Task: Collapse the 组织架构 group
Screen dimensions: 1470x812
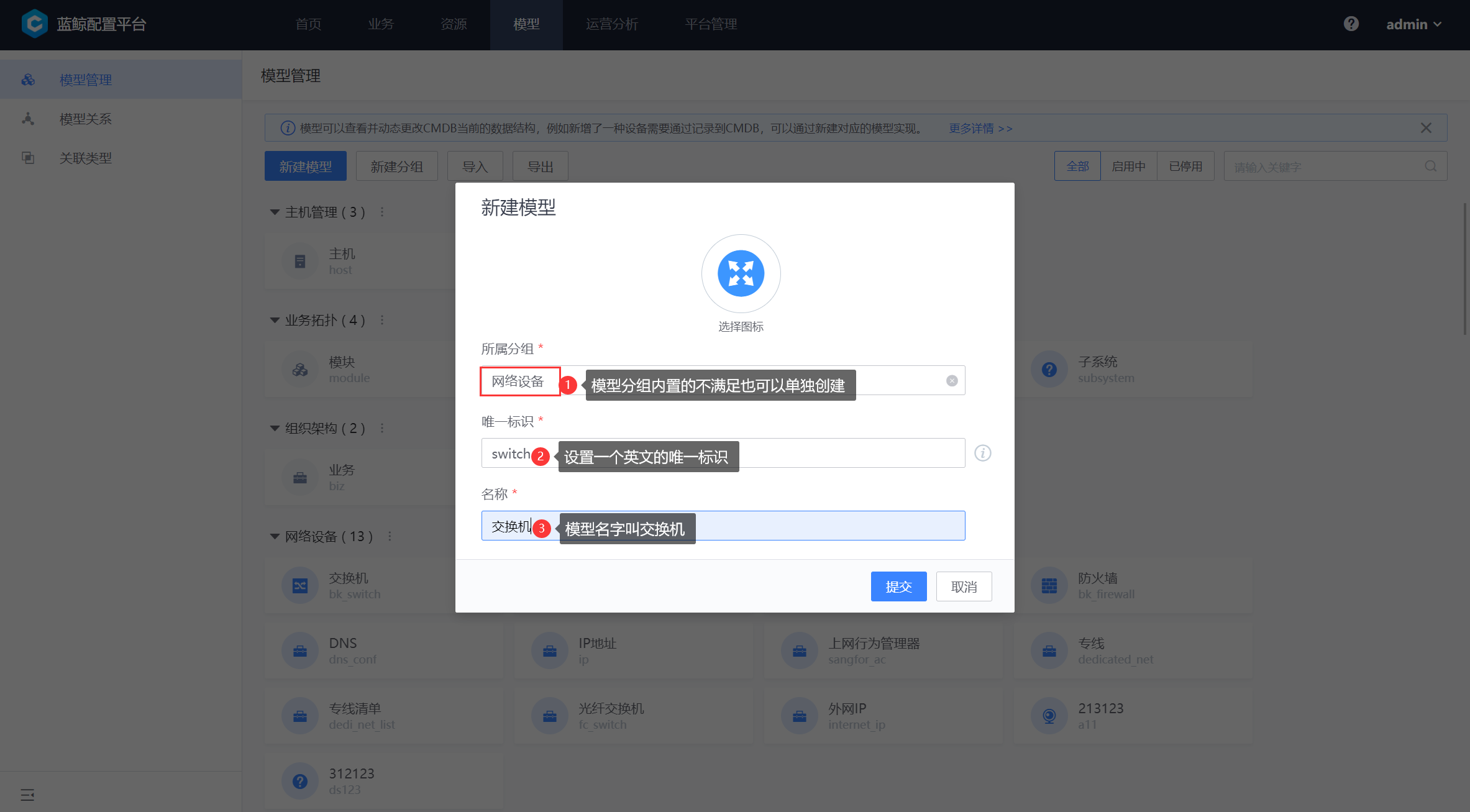Action: [x=275, y=428]
